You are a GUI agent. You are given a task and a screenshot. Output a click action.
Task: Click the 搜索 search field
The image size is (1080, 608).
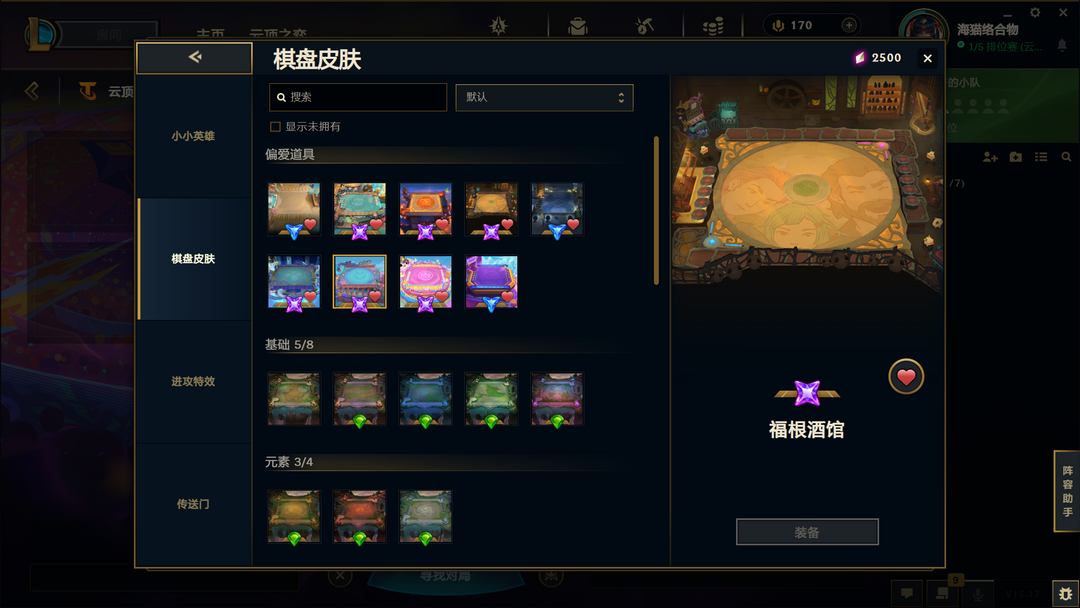(357, 98)
